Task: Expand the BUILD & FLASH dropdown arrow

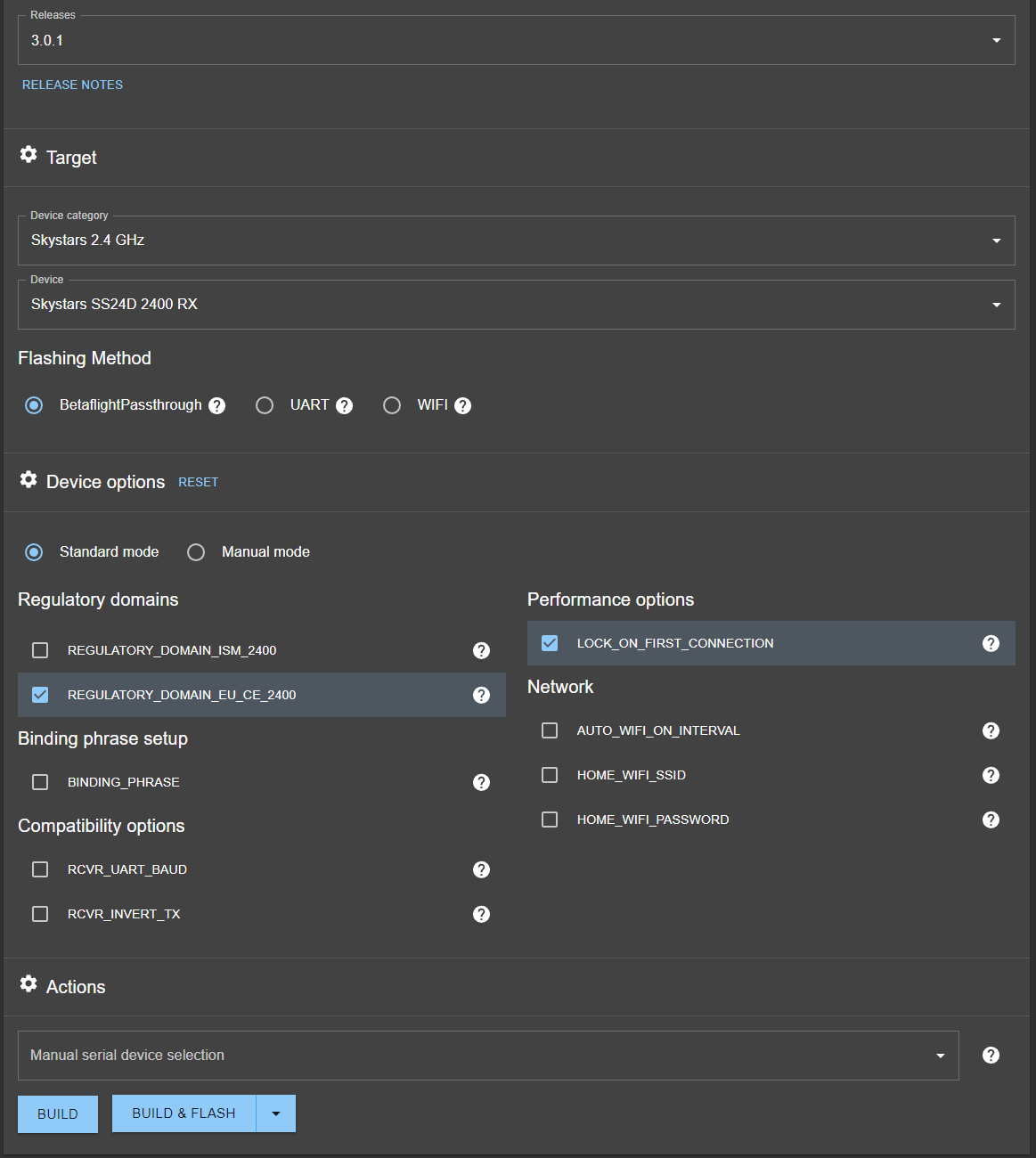Action: [276, 1113]
